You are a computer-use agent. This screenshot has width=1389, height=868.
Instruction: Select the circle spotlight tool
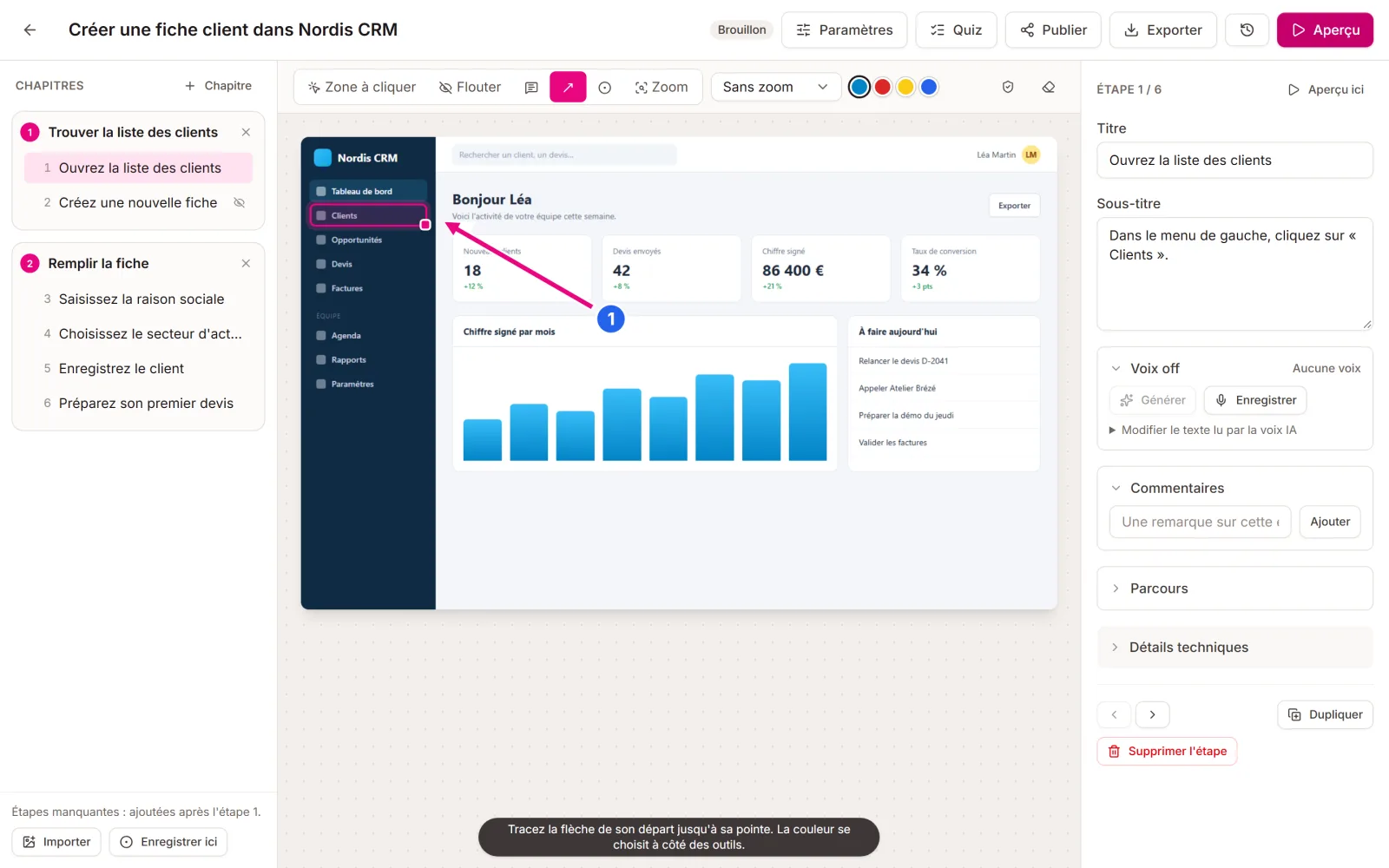pyautogui.click(x=605, y=87)
